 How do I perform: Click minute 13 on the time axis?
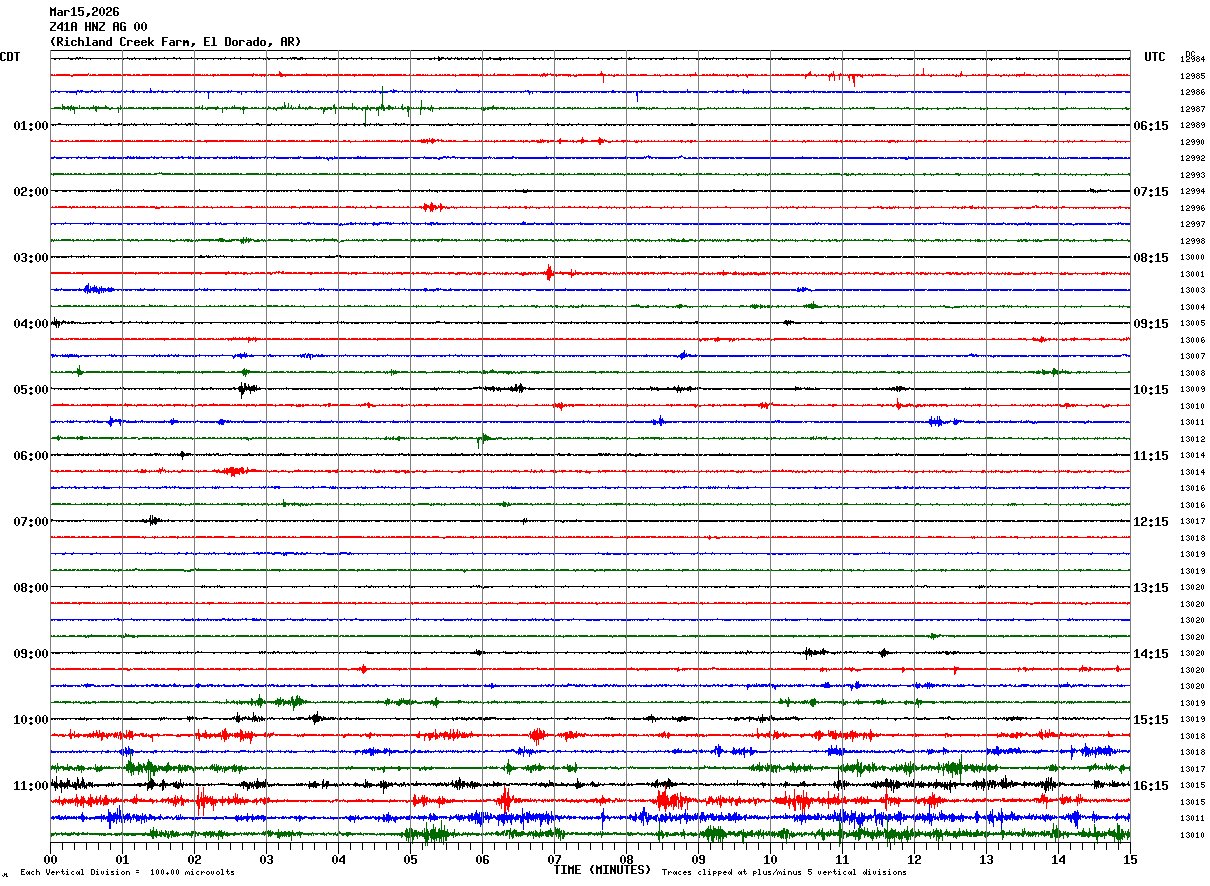986,859
